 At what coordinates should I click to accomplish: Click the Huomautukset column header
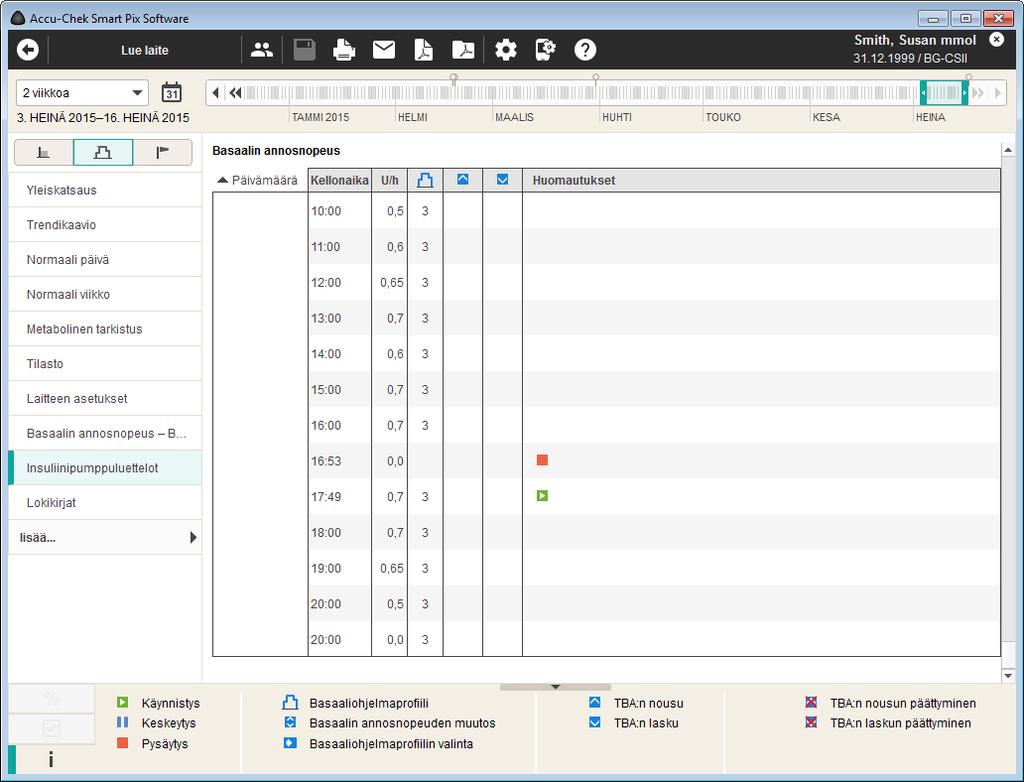(x=761, y=180)
